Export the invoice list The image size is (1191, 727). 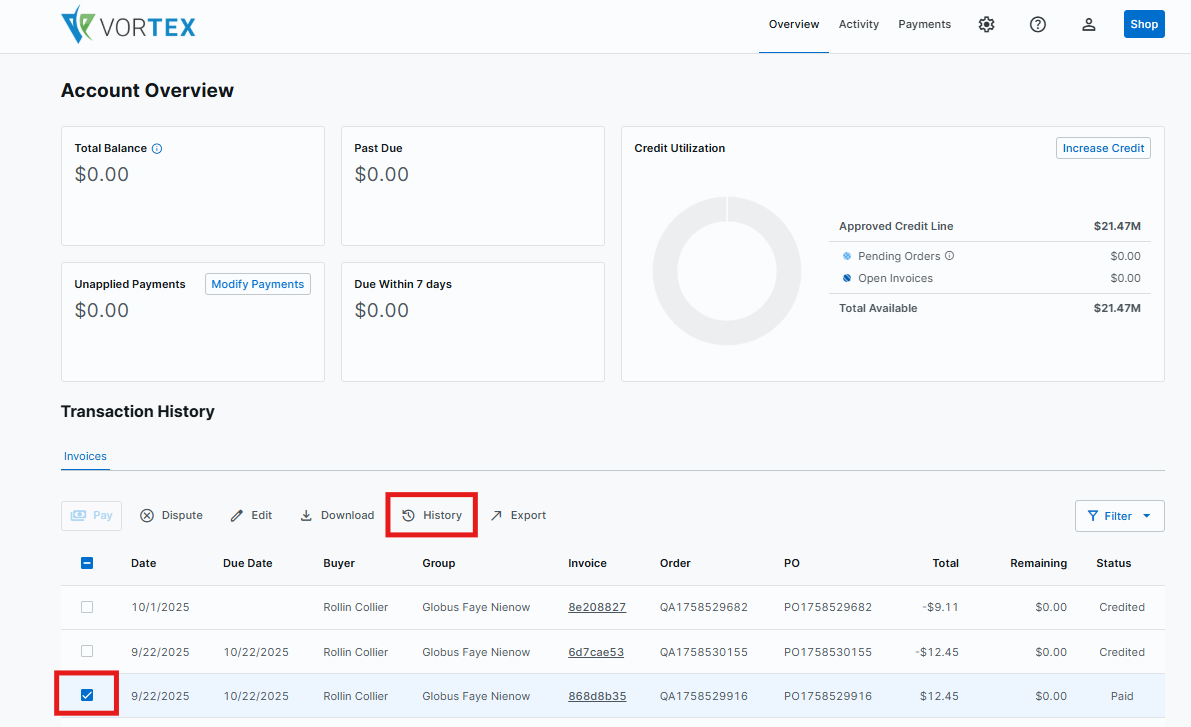coord(518,516)
